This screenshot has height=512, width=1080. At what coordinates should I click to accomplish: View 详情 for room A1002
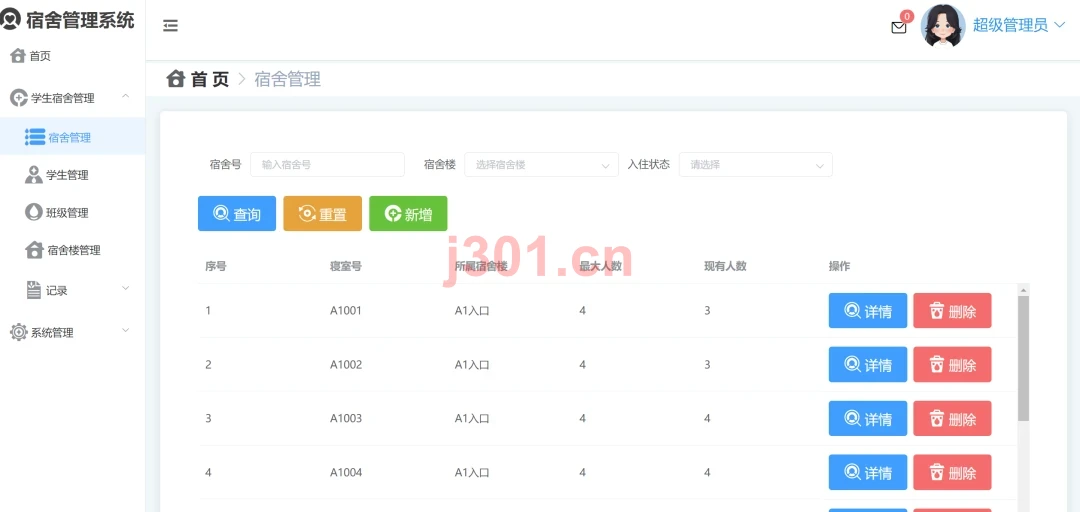click(x=868, y=365)
